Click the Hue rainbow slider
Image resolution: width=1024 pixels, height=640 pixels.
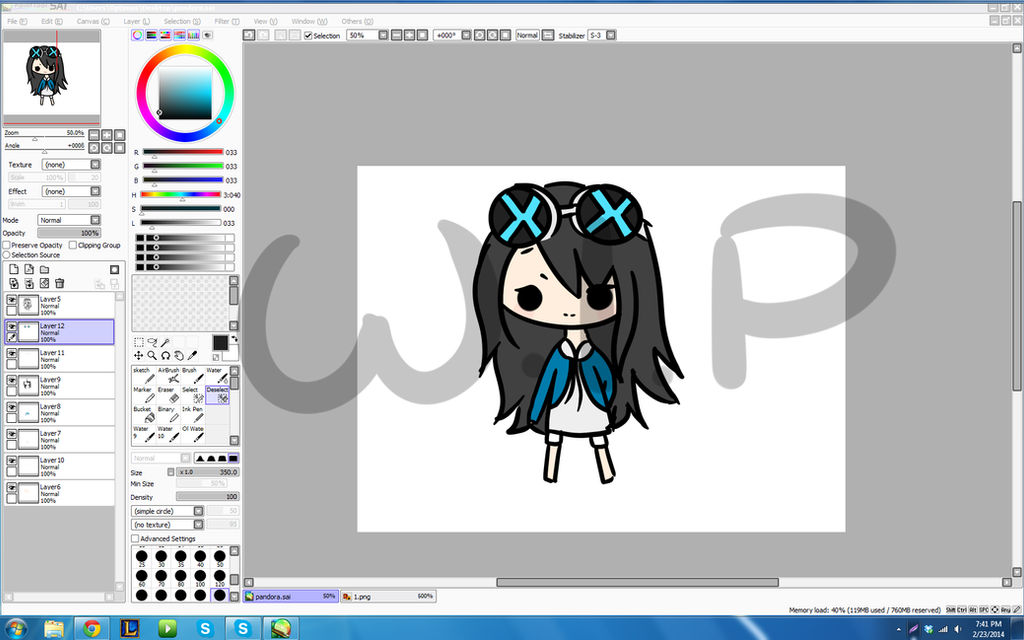pos(182,195)
